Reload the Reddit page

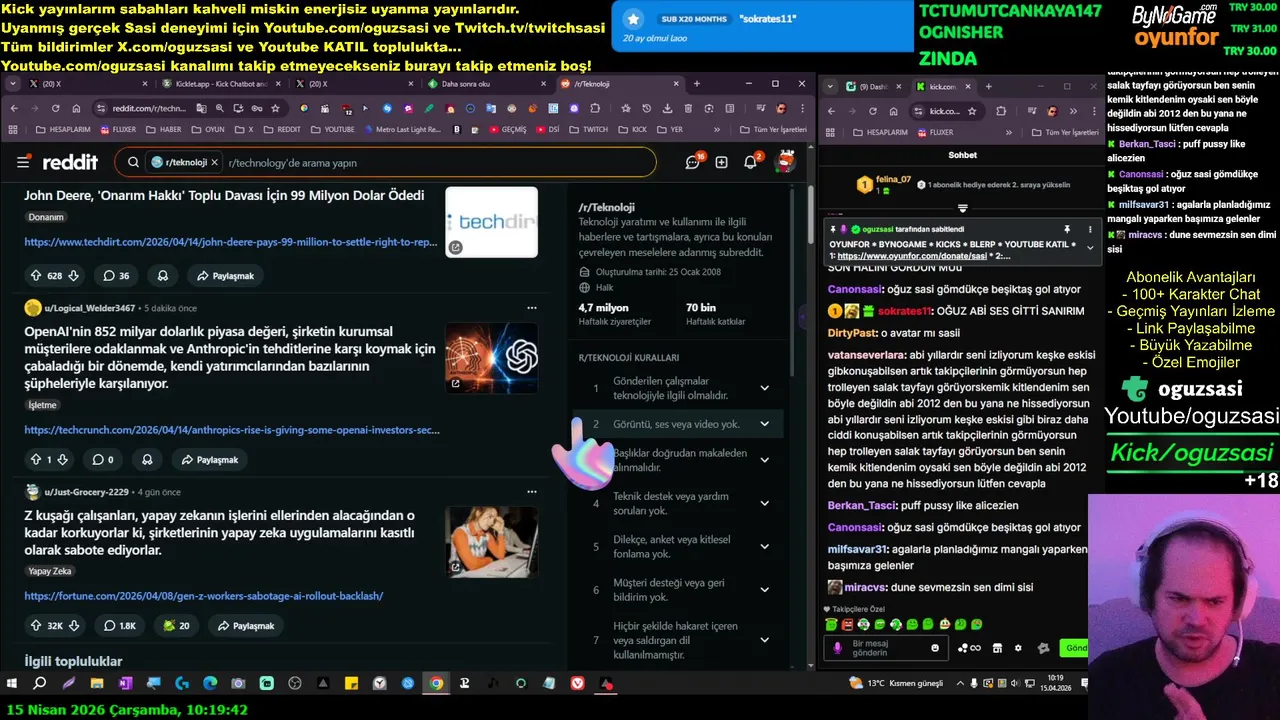coord(56,108)
